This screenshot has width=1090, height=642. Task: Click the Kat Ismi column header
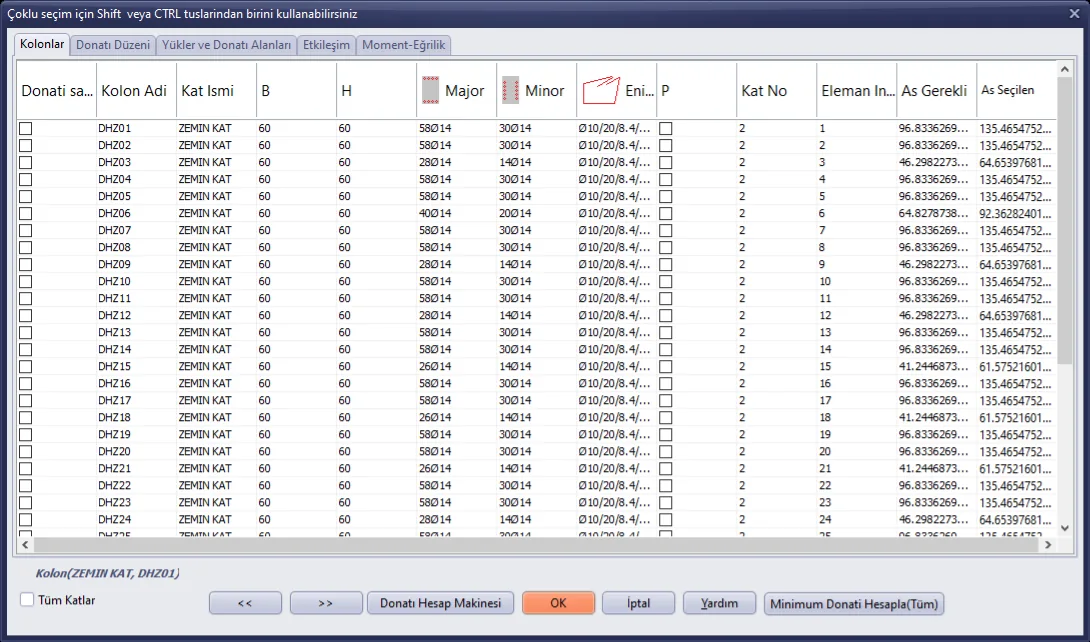[x=216, y=90]
